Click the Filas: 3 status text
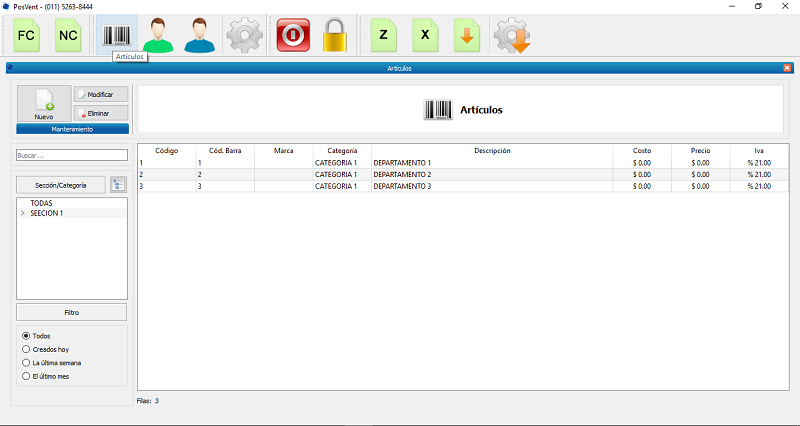Image resolution: width=800 pixels, height=426 pixels. pyautogui.click(x=147, y=400)
